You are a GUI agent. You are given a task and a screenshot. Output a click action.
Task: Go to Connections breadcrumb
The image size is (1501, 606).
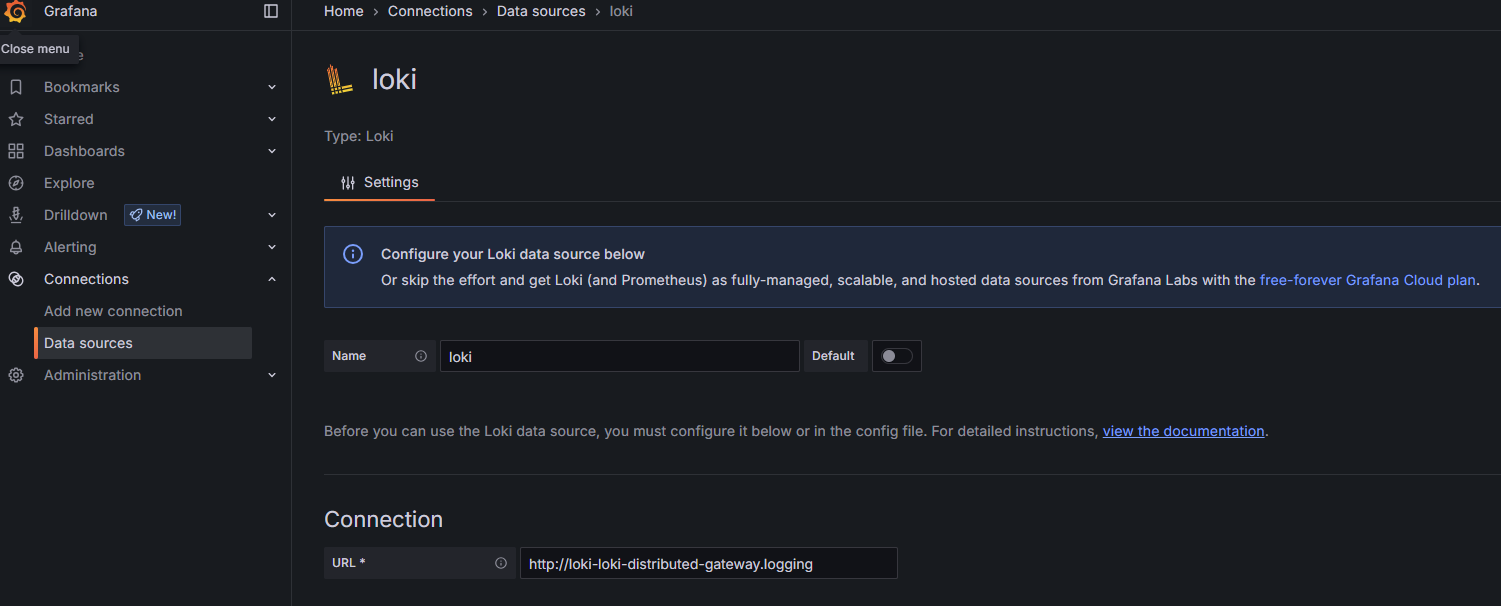pyautogui.click(x=430, y=11)
